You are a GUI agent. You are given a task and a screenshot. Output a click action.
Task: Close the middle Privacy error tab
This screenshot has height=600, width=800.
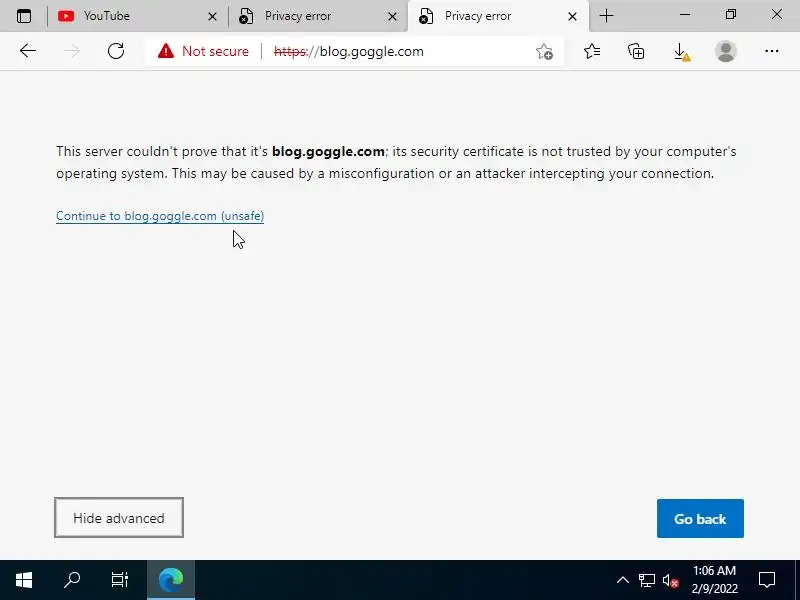(x=392, y=16)
